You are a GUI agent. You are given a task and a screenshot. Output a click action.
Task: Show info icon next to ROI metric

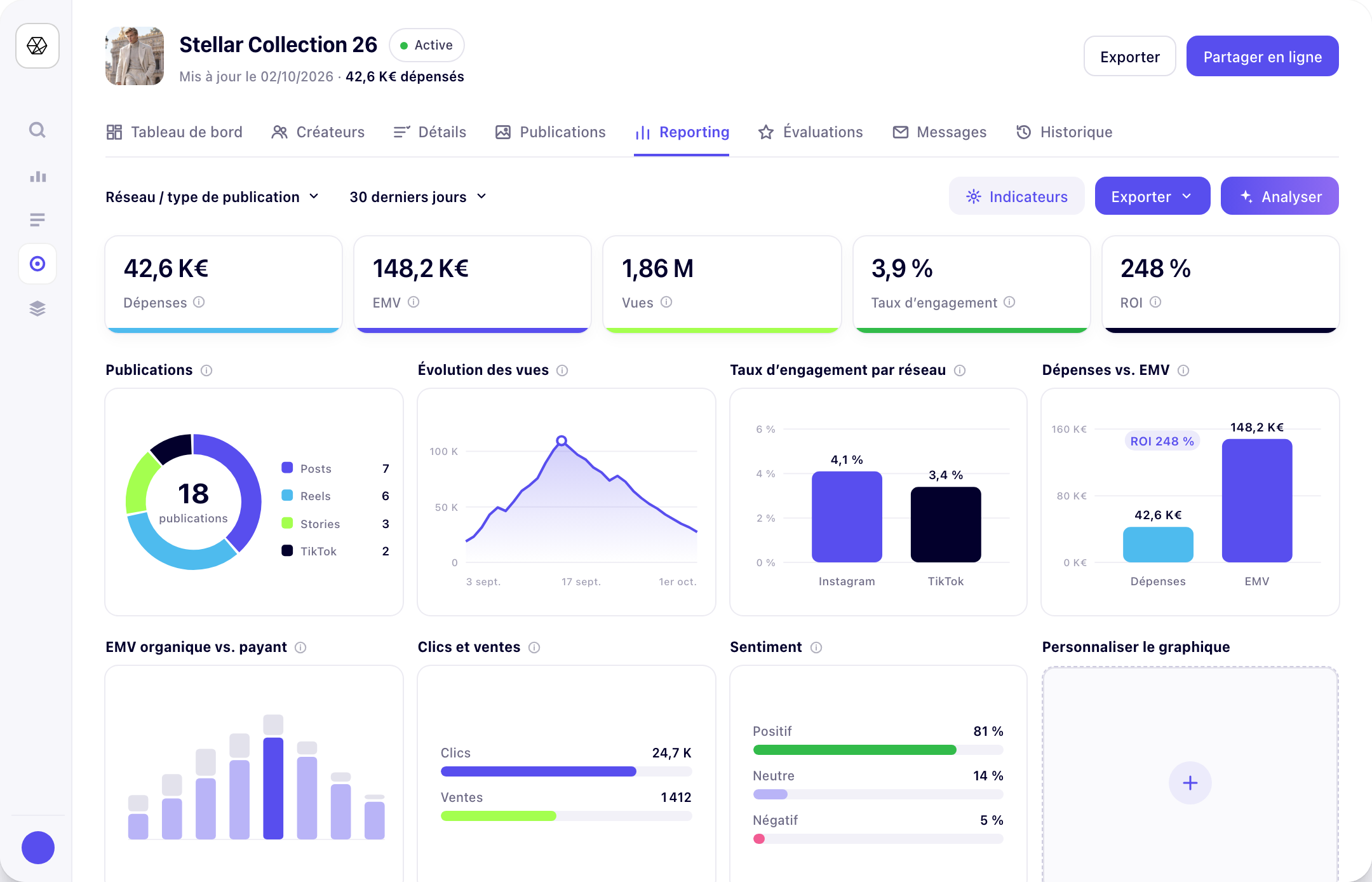(1155, 302)
